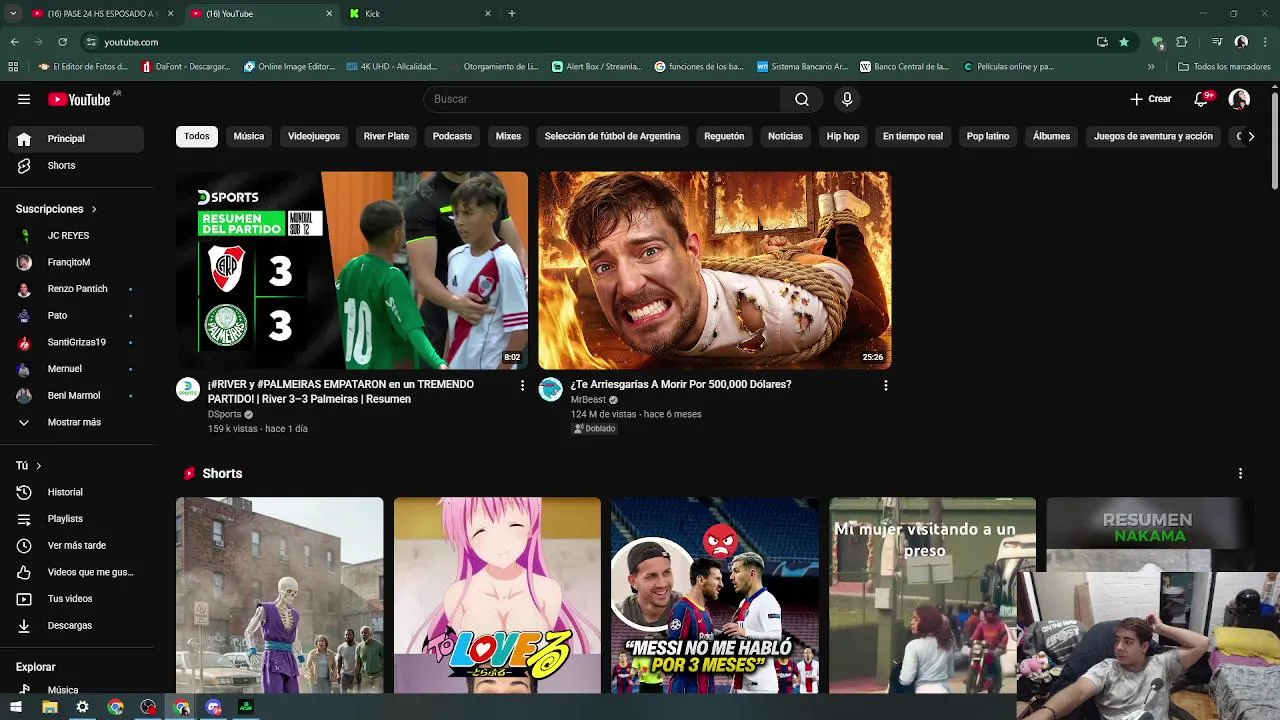The image size is (1280, 720).
Task: Select the Música filter chip
Action: (x=249, y=136)
